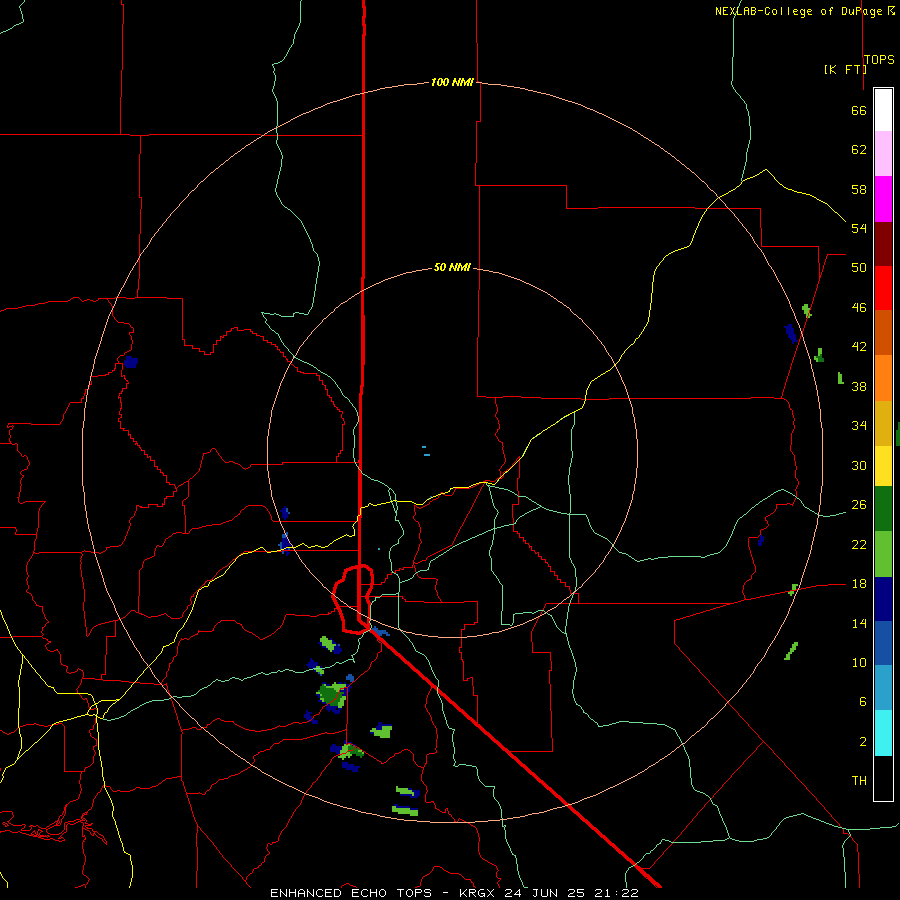The height and width of the screenshot is (900, 900).
Task: Click the legend value "38"
Action: 859,387
